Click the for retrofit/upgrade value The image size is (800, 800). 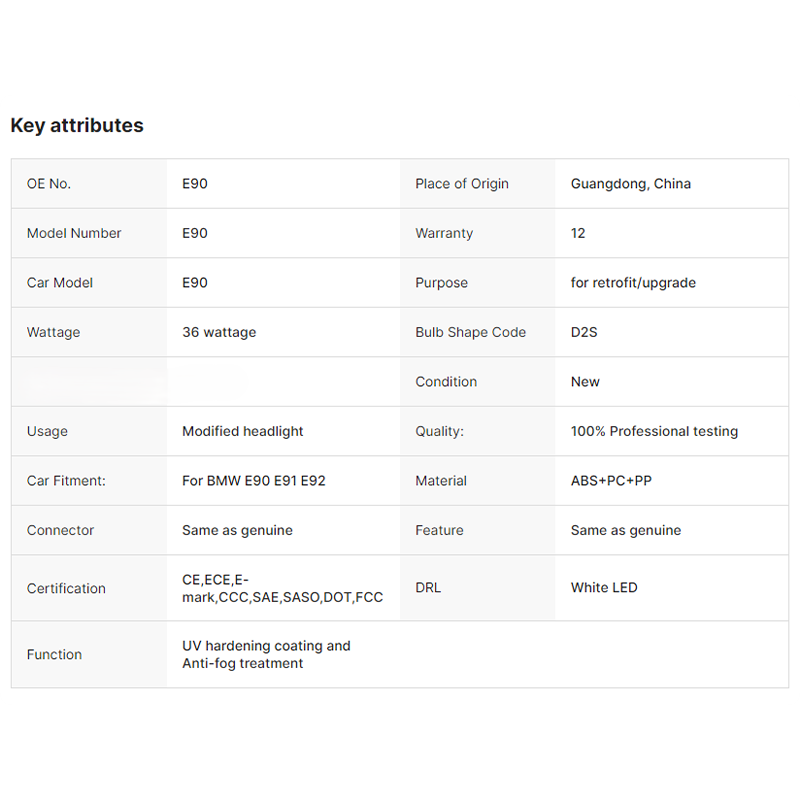pos(633,283)
